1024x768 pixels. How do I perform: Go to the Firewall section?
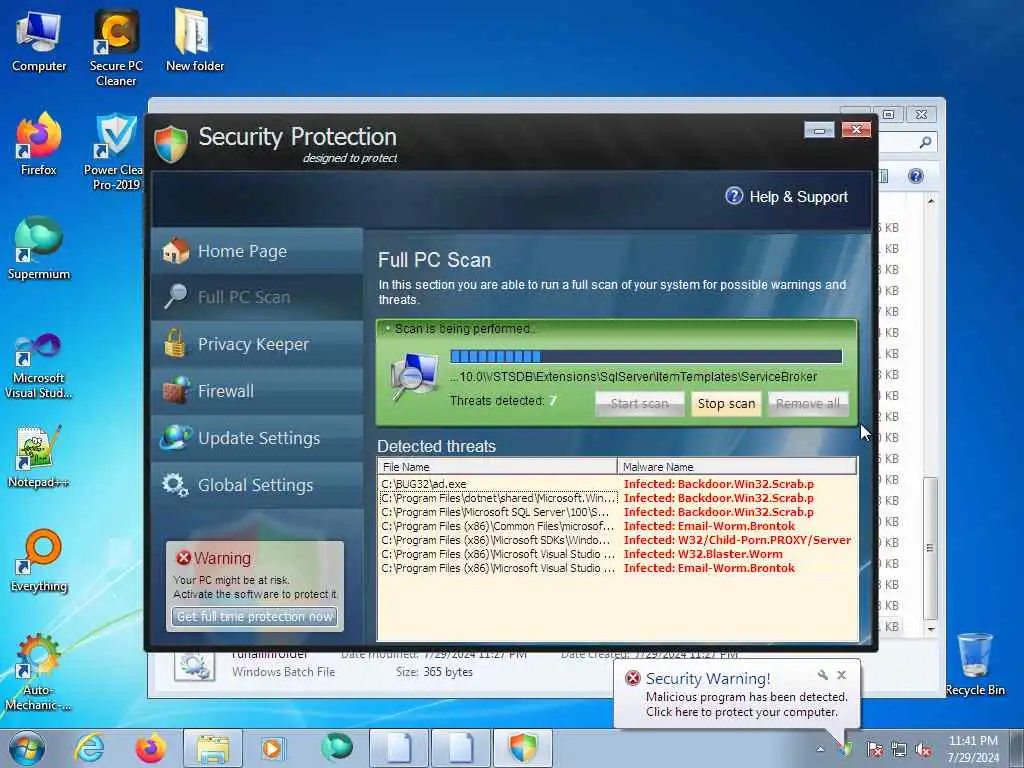pos(257,391)
